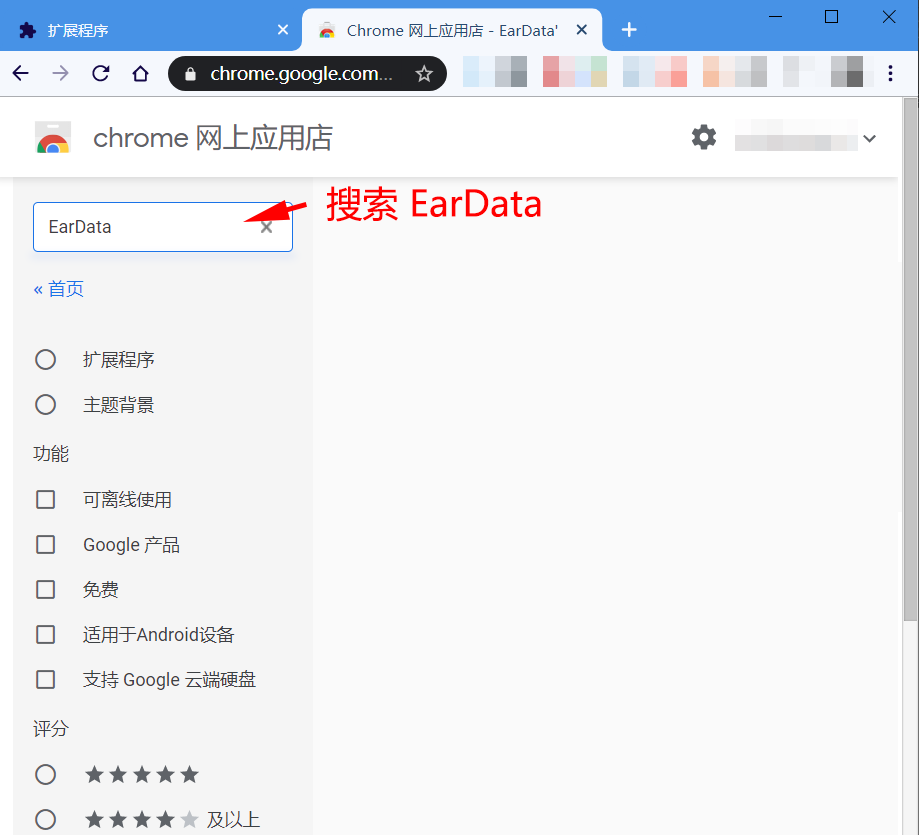This screenshot has width=919, height=835.
Task: Click the 扩展程序 puzzle-piece tab icon
Action: coord(27,30)
